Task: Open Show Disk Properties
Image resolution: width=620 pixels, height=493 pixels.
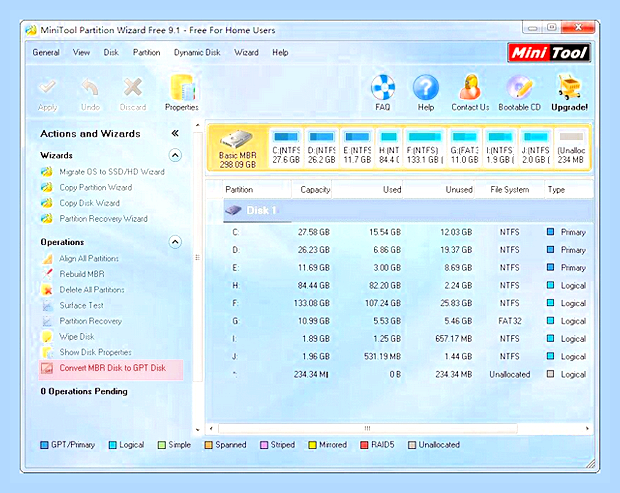Action: [x=95, y=352]
